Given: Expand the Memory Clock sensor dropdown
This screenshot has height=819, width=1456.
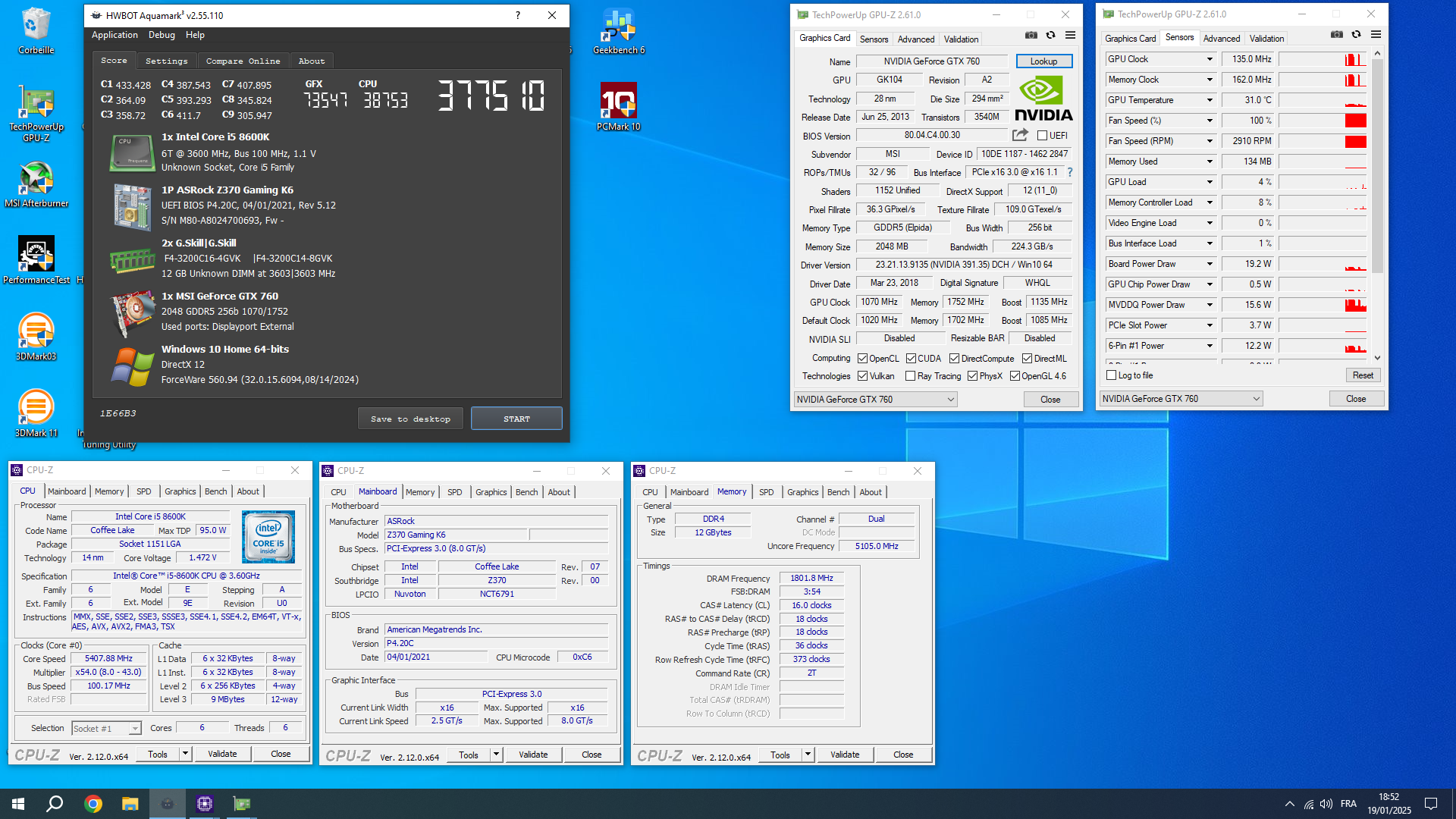Looking at the screenshot, I should pos(1210,80).
